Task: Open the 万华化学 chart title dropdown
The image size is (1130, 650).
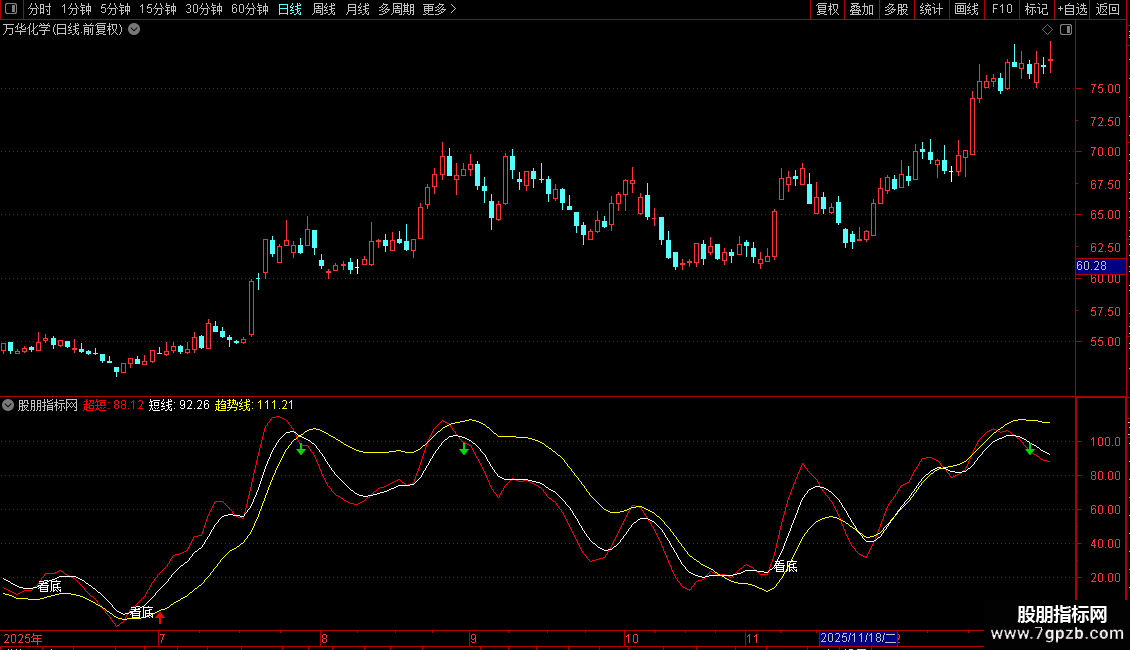Action: [134, 29]
